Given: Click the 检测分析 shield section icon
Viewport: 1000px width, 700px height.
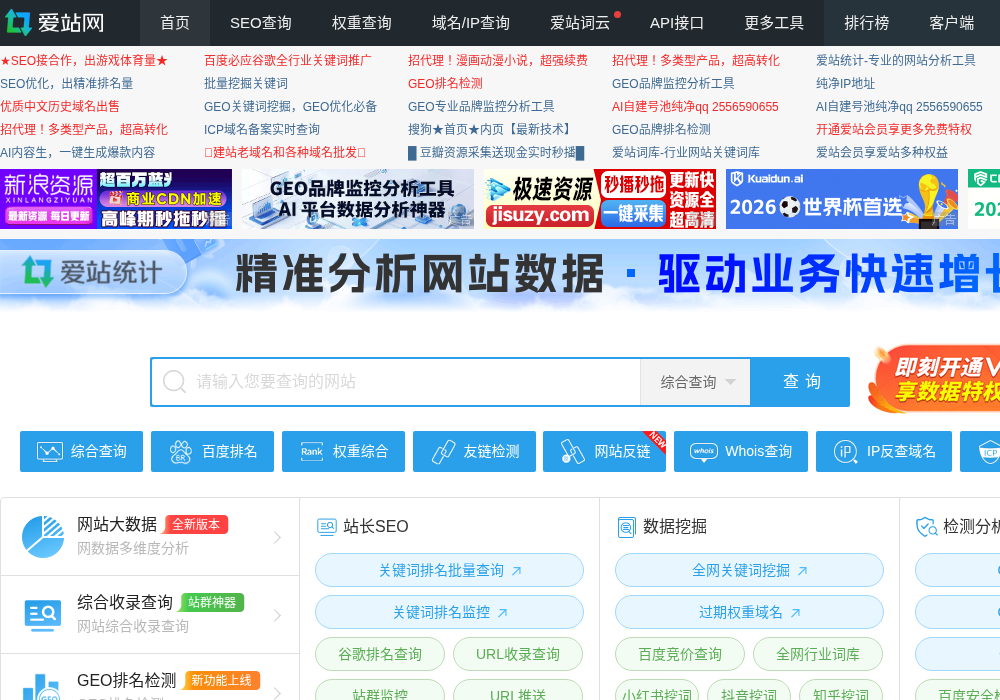Looking at the screenshot, I should coord(927,527).
